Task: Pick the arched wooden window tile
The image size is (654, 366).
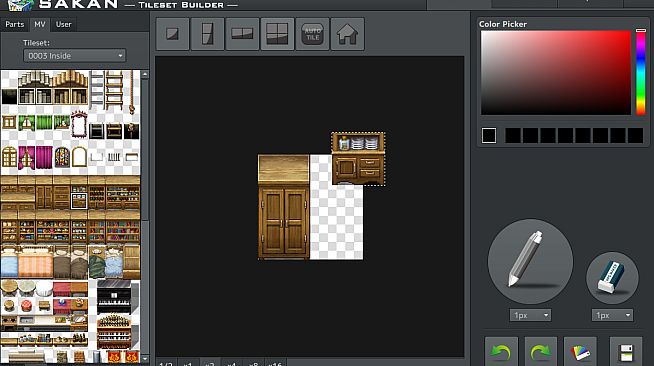Action: [x=9, y=157]
